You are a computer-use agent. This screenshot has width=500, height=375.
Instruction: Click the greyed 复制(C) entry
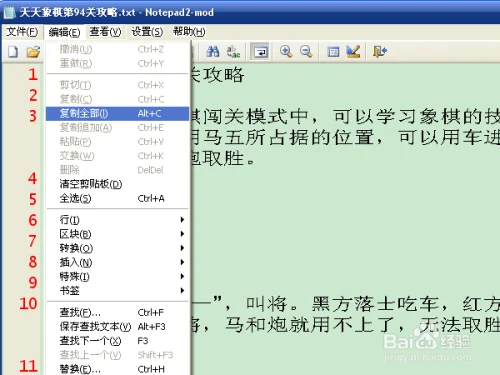pos(117,99)
